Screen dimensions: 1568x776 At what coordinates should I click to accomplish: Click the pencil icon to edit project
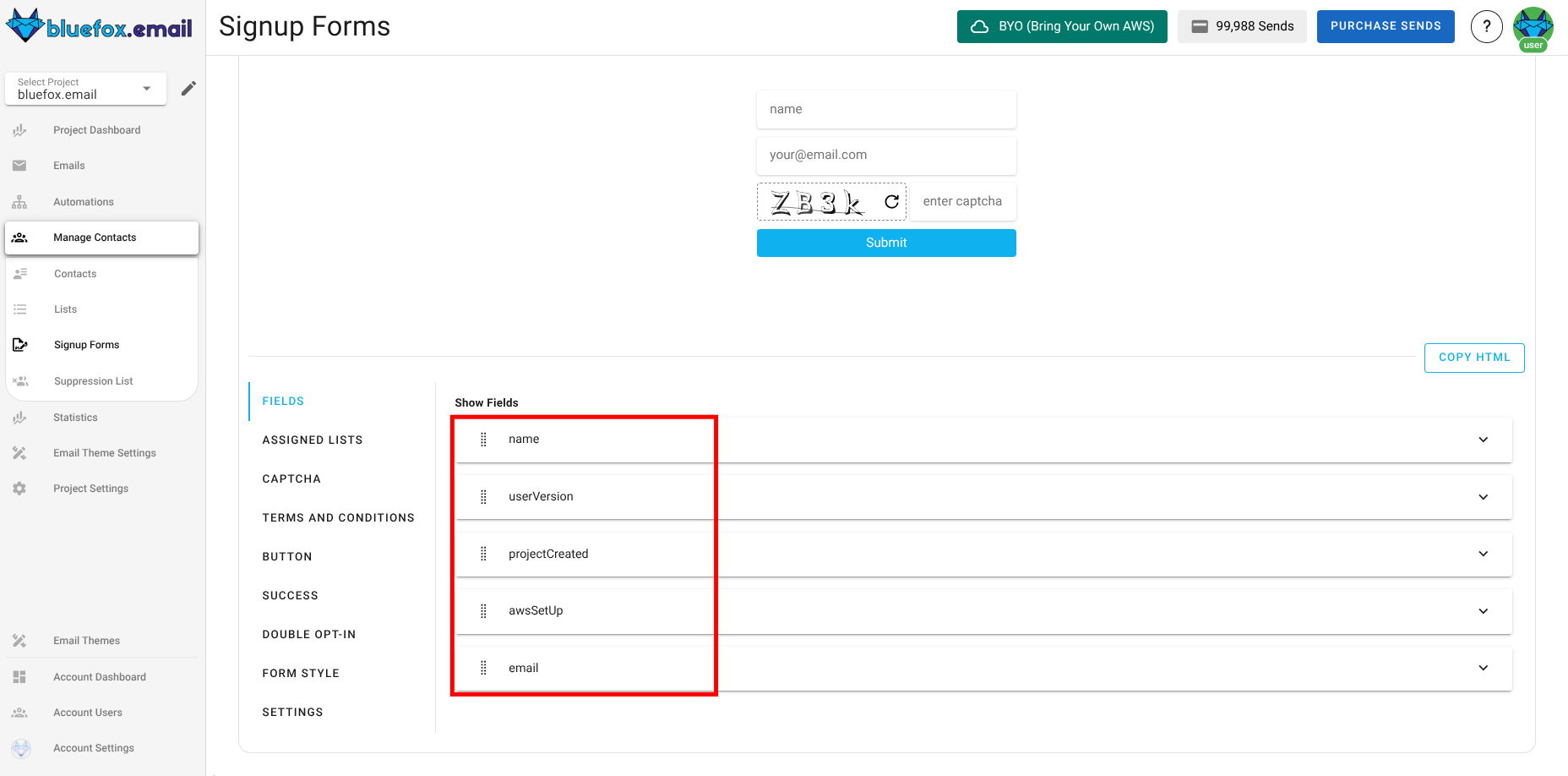point(188,87)
